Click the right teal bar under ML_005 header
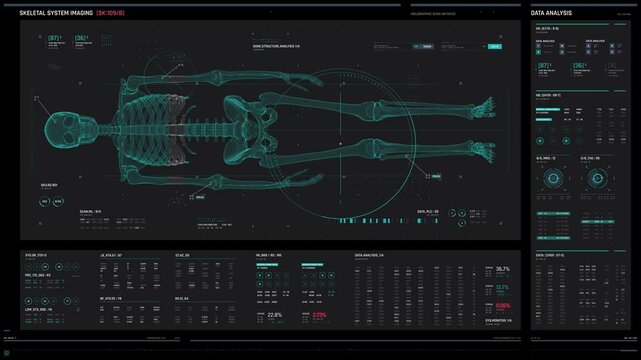This screenshot has width=641, height=360. (x=313, y=265)
